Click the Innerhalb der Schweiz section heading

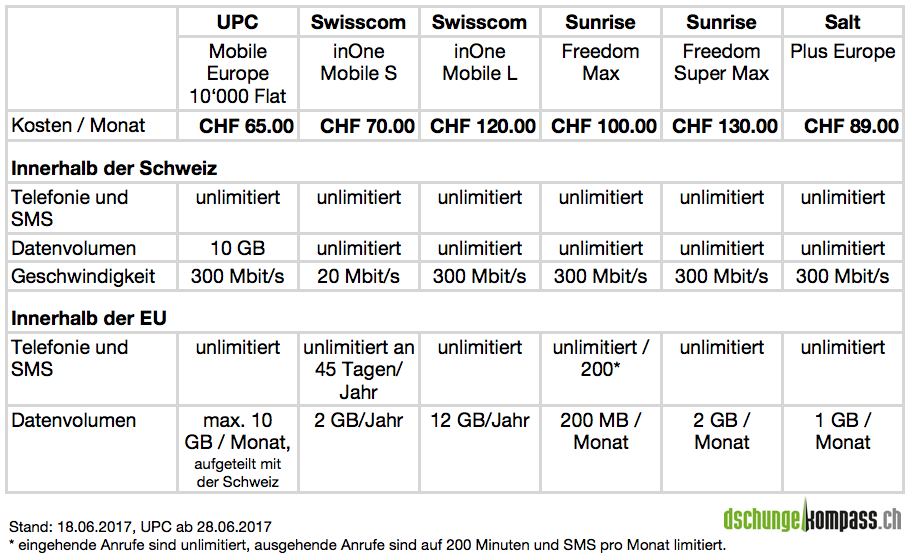(x=114, y=168)
